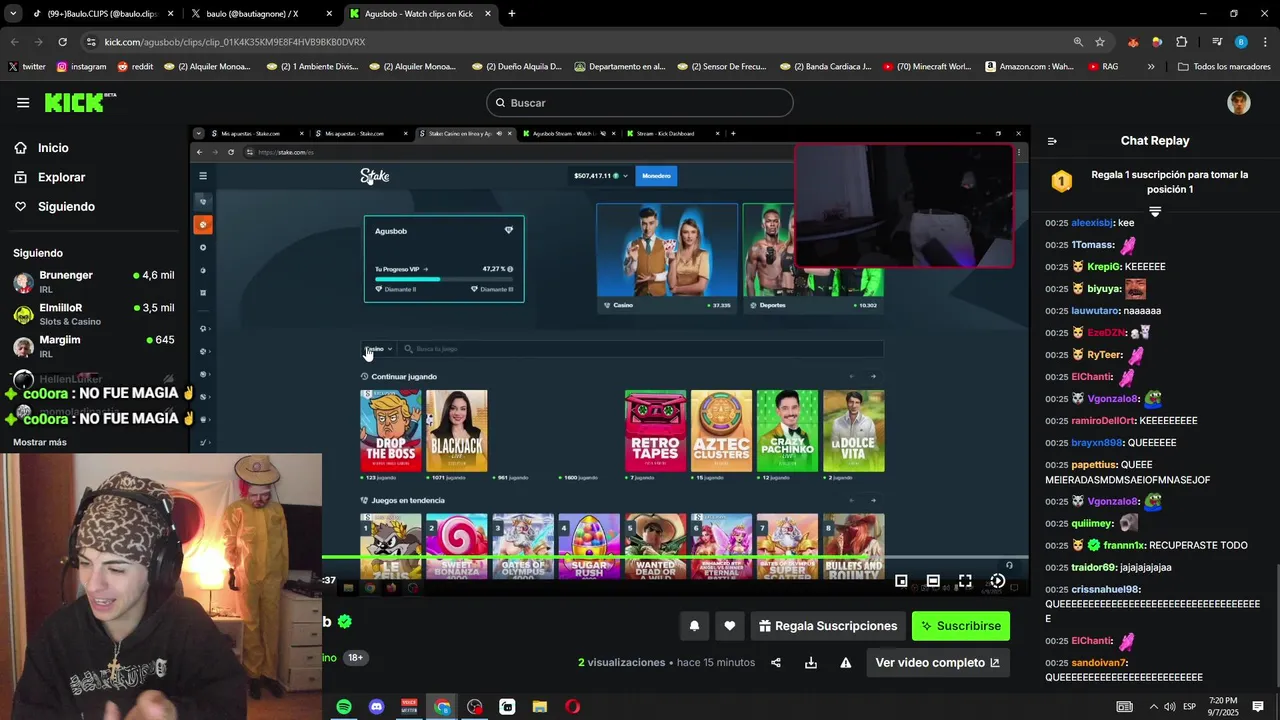Screen dimensions: 1280x720
Task: Collapse the Chat Replay panel
Action: (1052, 141)
